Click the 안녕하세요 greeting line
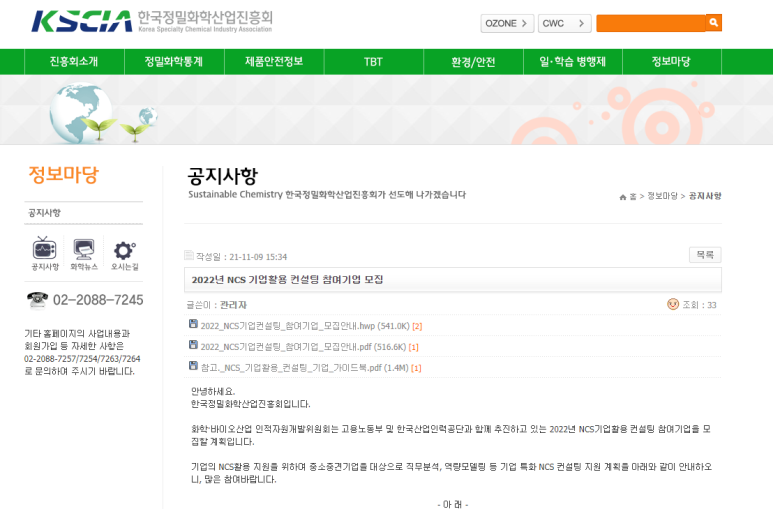The image size is (773, 509). pos(213,391)
